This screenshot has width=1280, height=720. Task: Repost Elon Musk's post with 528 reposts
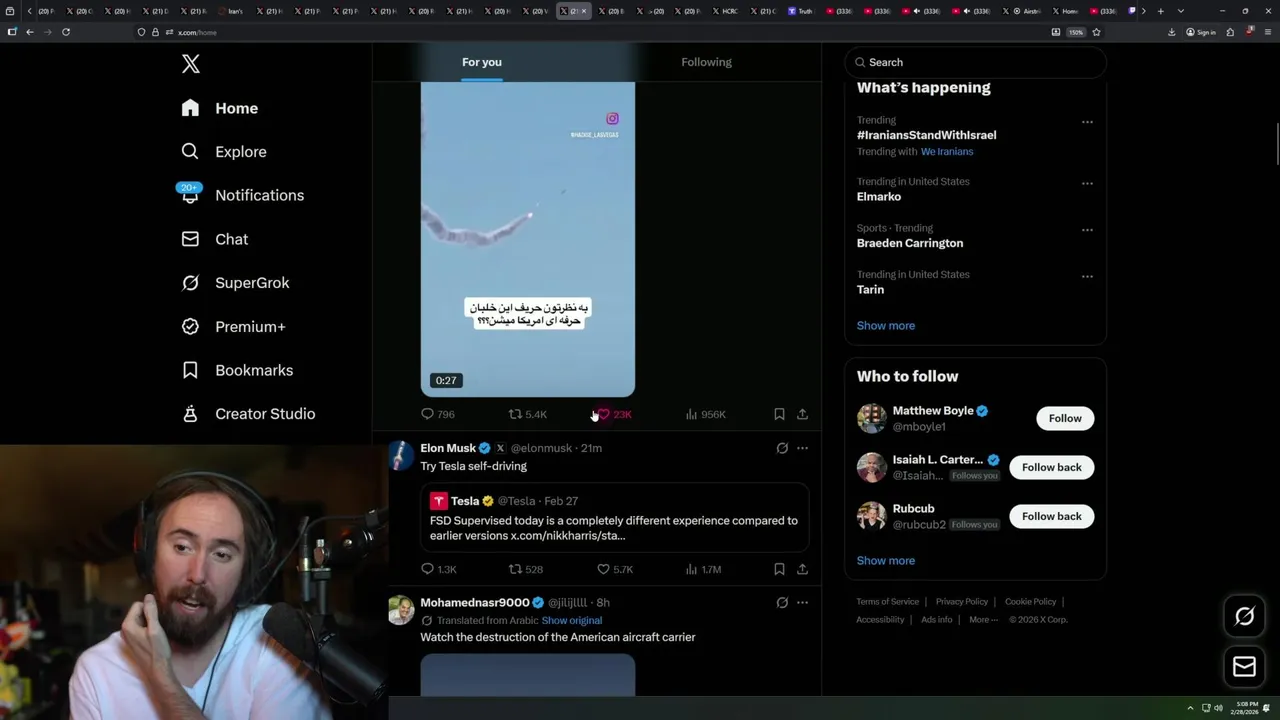coord(526,569)
